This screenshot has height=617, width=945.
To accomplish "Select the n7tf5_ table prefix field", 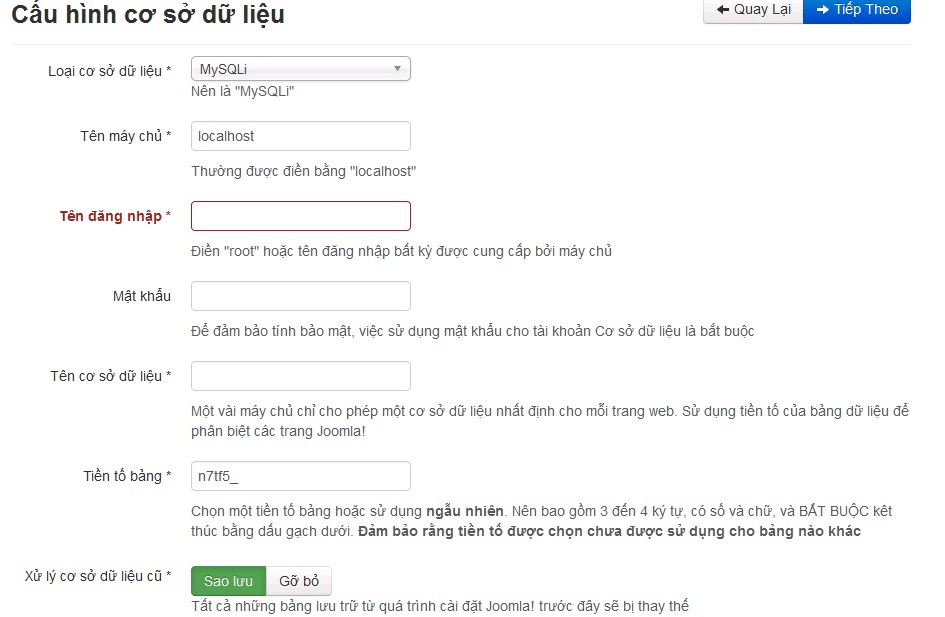I will [x=300, y=475].
